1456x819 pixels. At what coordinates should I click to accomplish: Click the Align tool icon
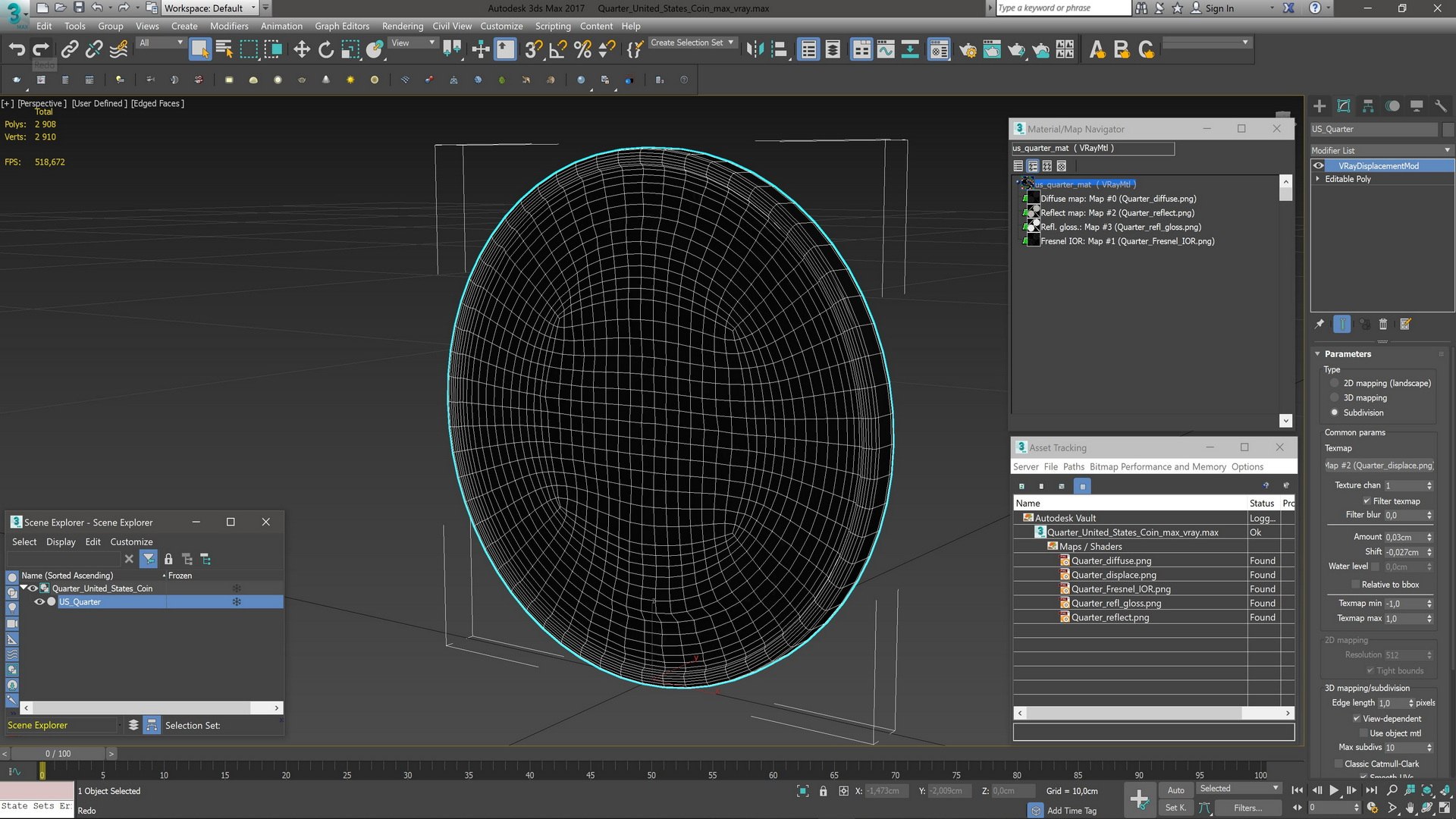pyautogui.click(x=780, y=50)
